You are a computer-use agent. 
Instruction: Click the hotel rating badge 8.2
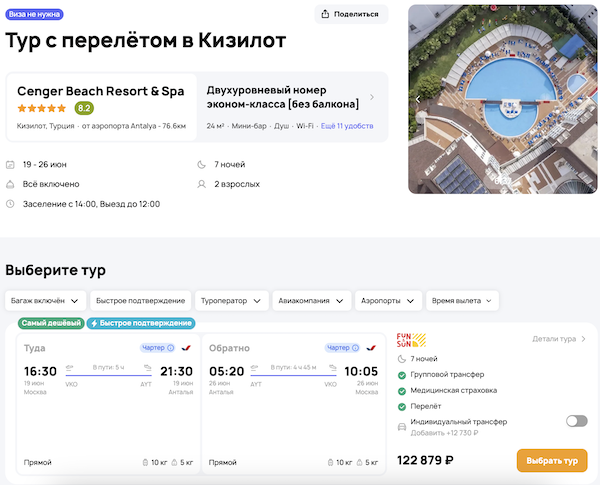tap(84, 108)
